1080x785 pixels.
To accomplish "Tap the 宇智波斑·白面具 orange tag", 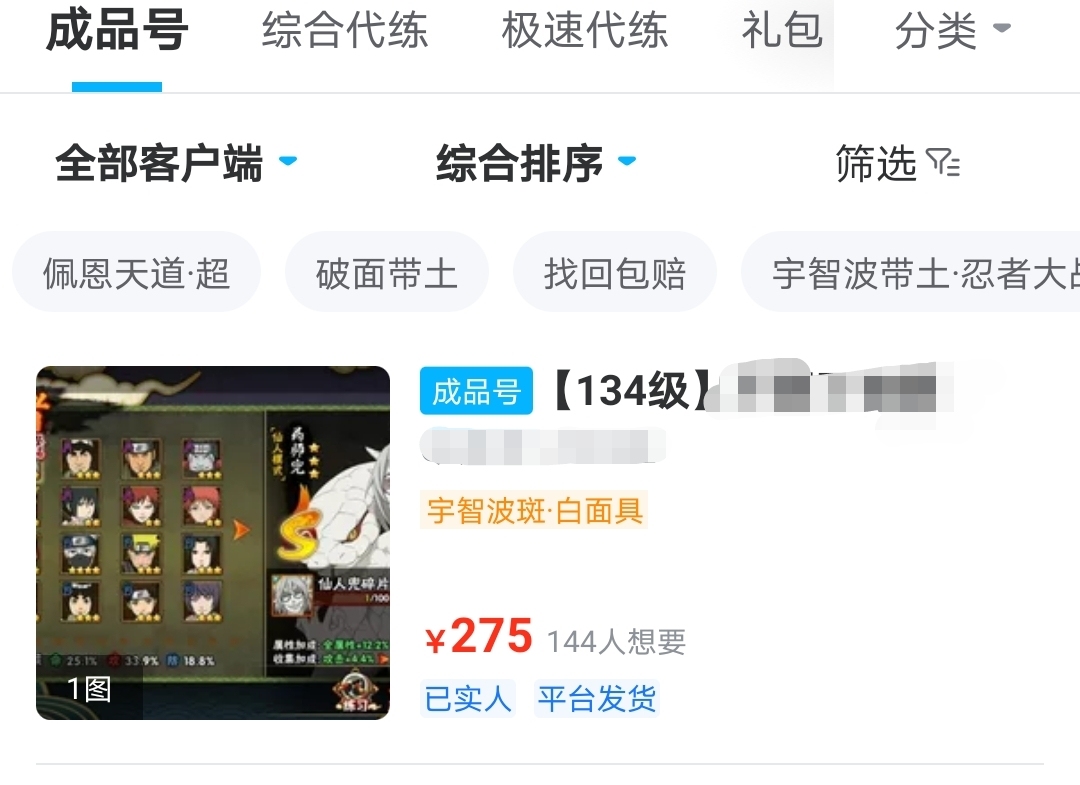I will click(534, 510).
